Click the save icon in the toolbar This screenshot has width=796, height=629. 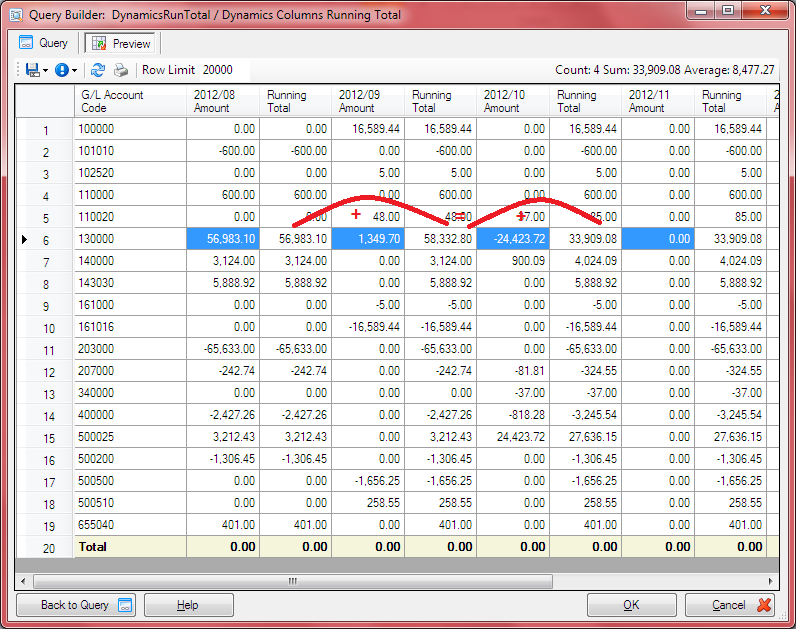tap(32, 70)
